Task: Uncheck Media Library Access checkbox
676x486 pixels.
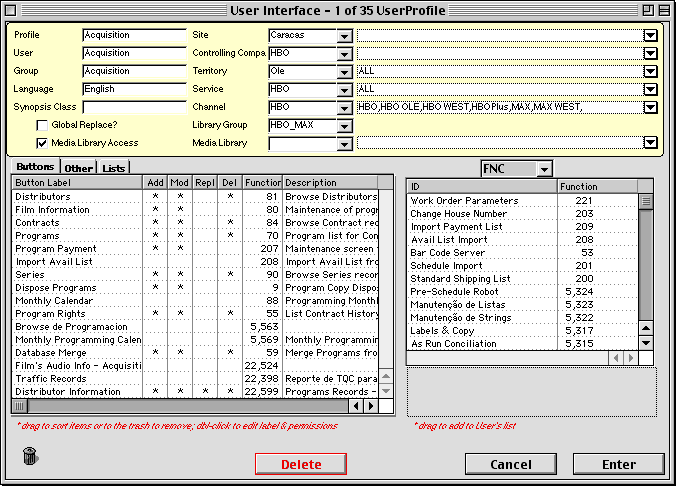Action: 42,143
